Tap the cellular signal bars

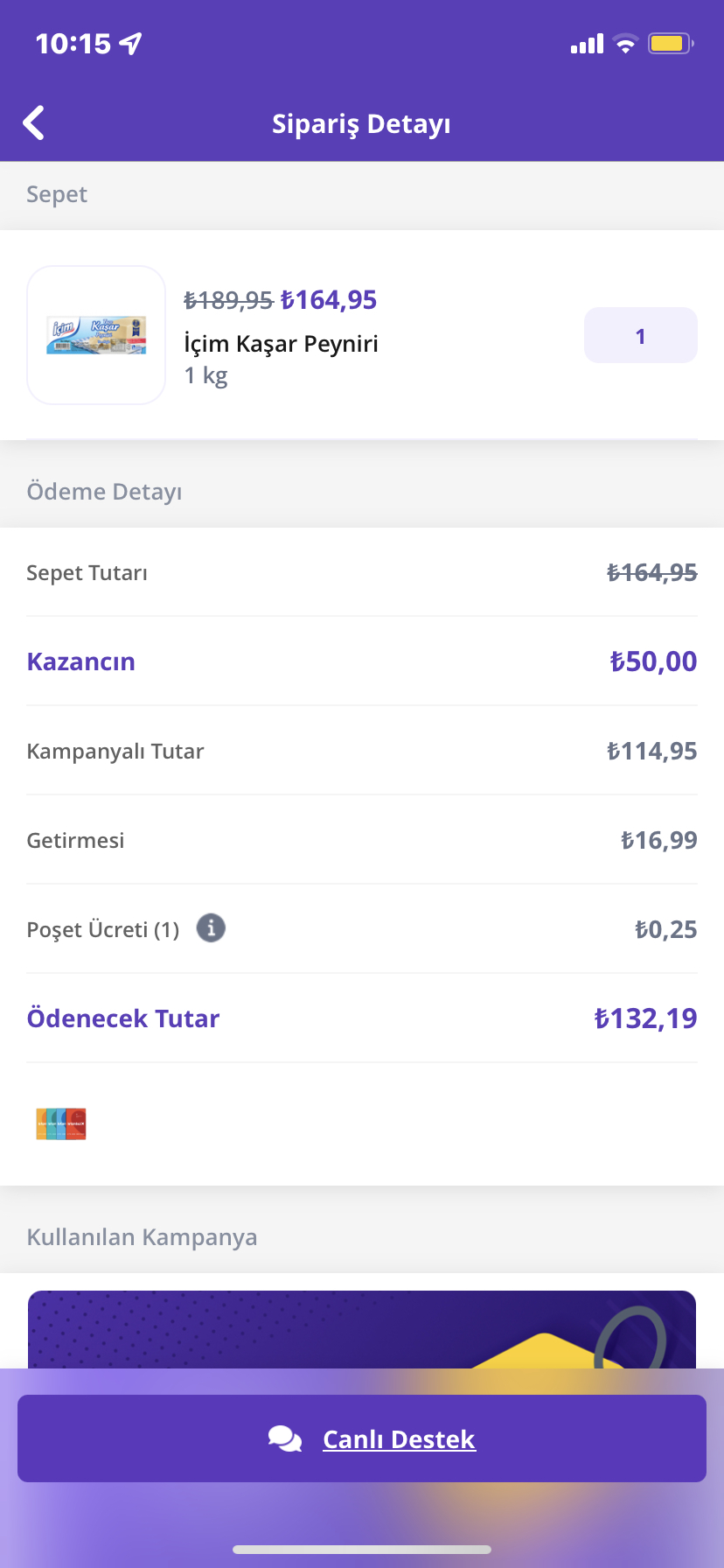587,44
